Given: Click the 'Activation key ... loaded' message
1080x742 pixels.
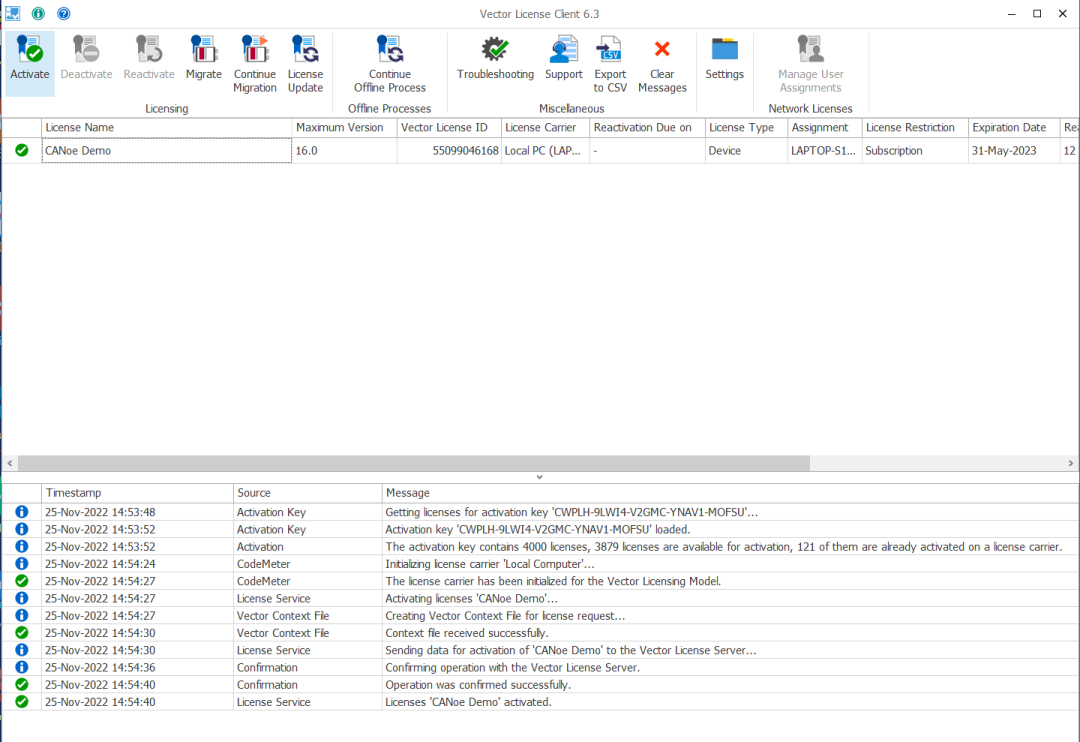Looking at the screenshot, I should click(538, 529).
